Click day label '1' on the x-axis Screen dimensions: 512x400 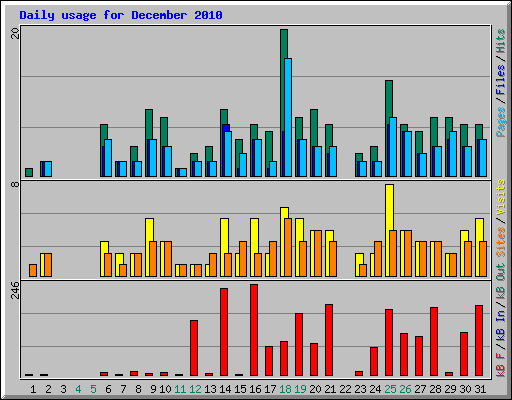tap(33, 389)
